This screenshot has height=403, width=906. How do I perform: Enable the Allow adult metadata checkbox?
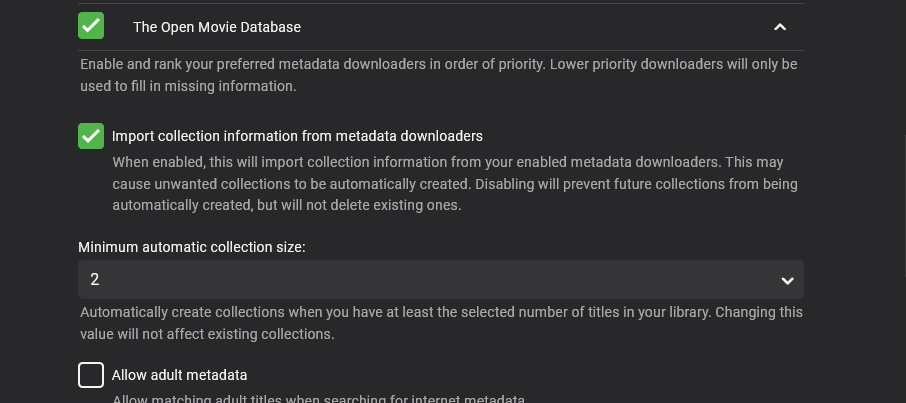[91, 375]
